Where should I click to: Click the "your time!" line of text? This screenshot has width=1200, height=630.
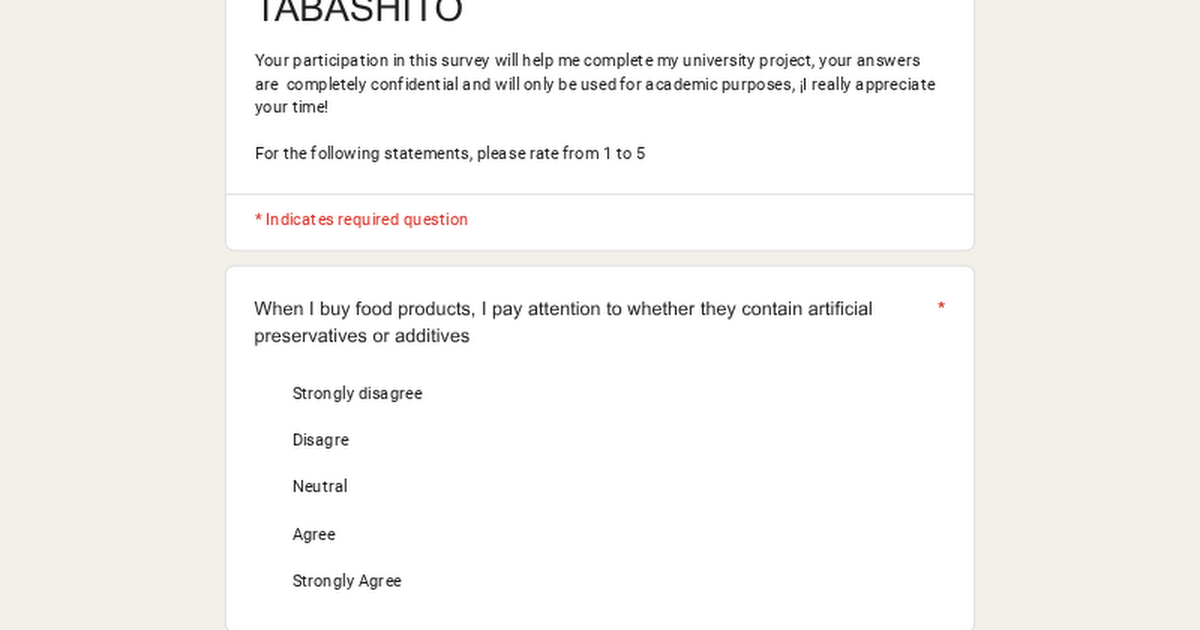[291, 108]
